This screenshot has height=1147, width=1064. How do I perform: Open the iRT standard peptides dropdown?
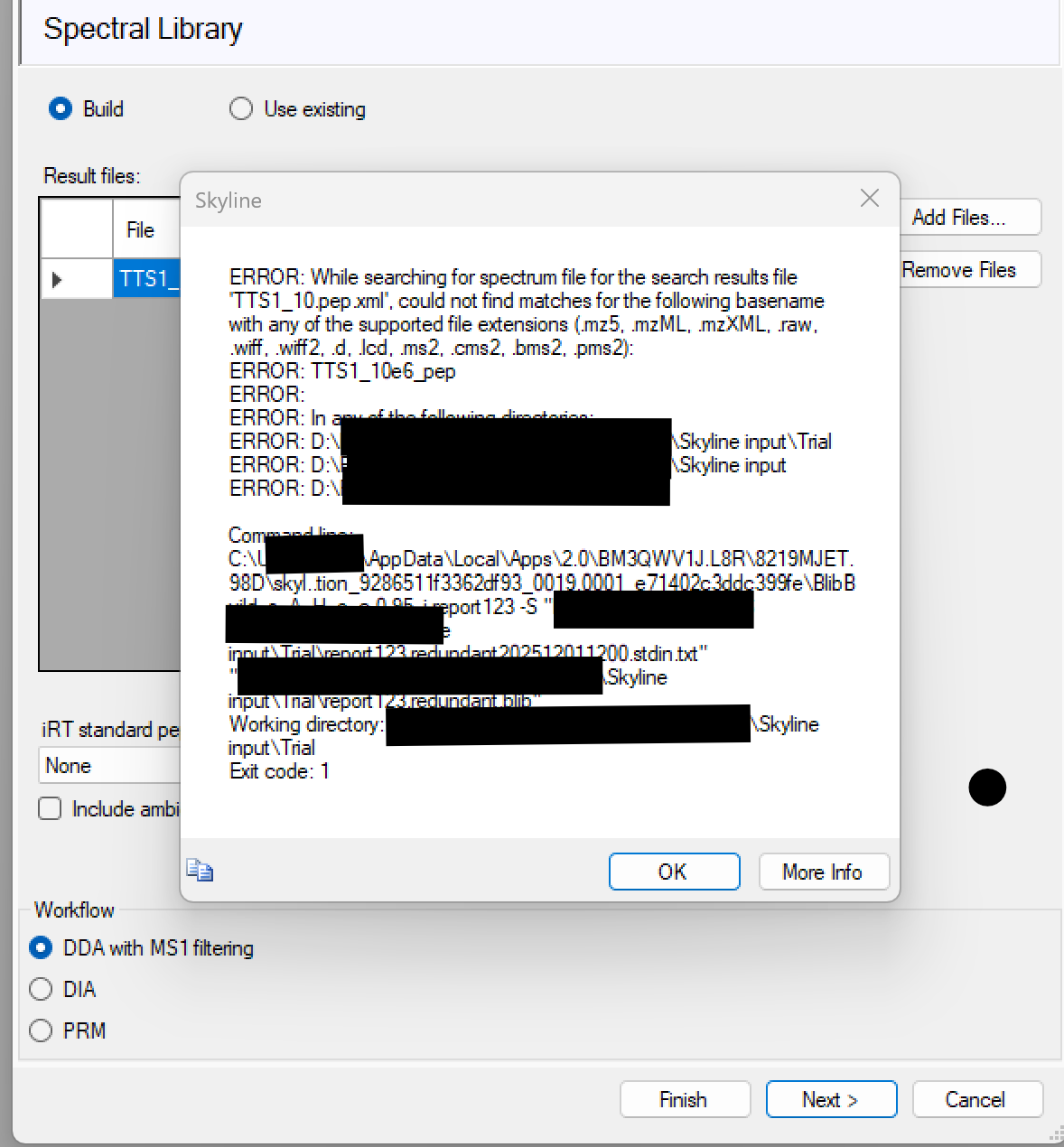[108, 766]
